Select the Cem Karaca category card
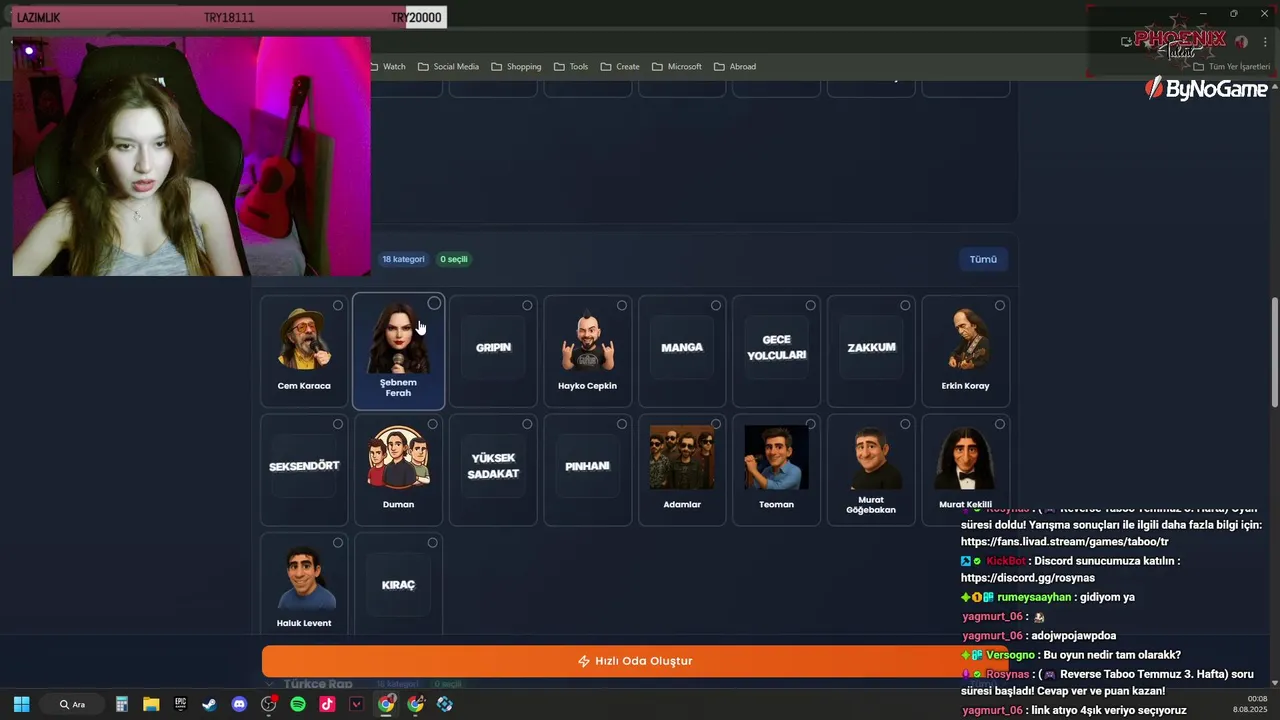 pos(304,351)
